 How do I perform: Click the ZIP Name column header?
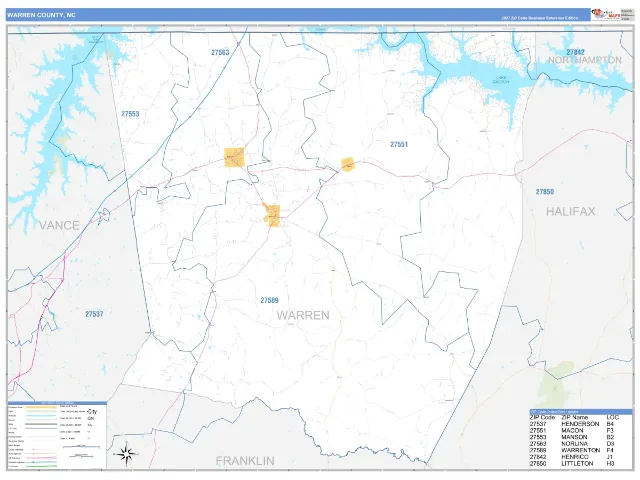click(x=574, y=418)
